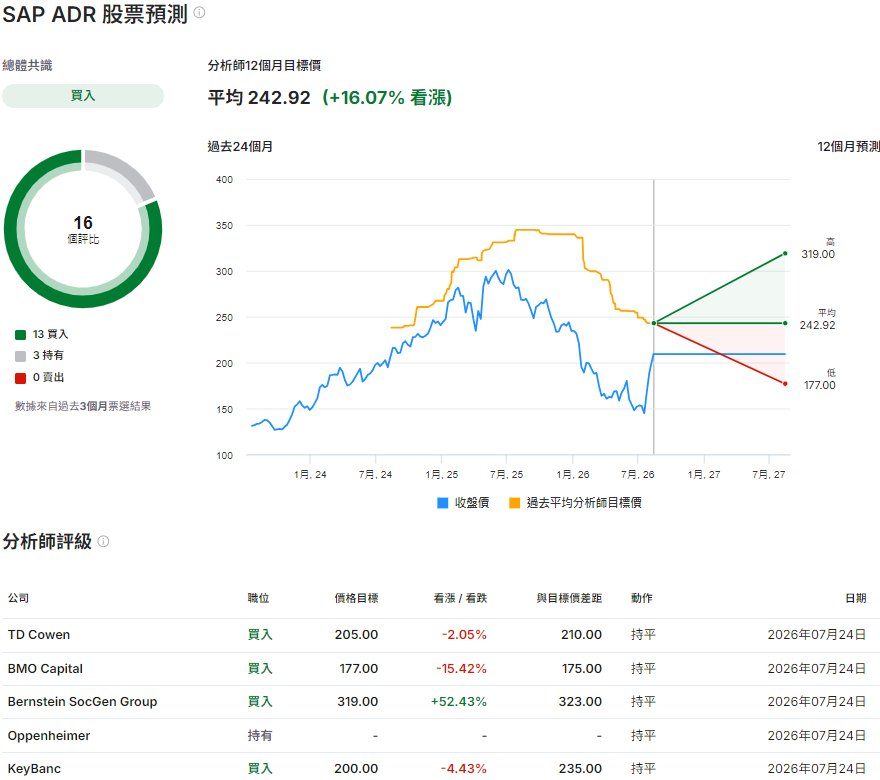
Task: Select the red 0 賣出 legend swatch
Action: click(x=21, y=378)
